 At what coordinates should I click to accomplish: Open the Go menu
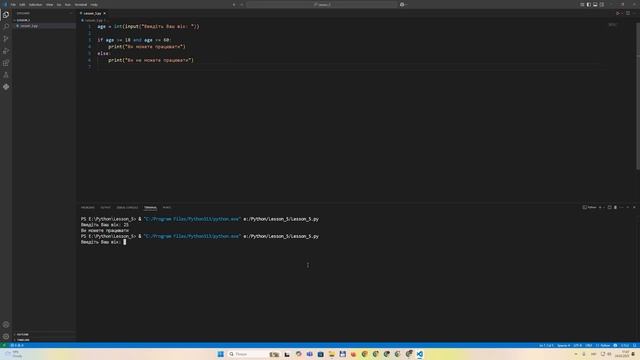pyautogui.click(x=59, y=4)
